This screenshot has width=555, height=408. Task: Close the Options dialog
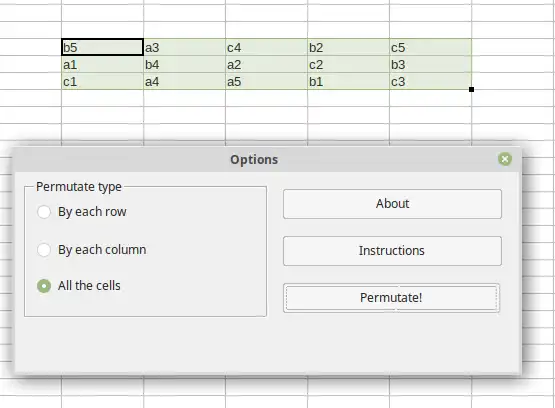click(x=505, y=159)
